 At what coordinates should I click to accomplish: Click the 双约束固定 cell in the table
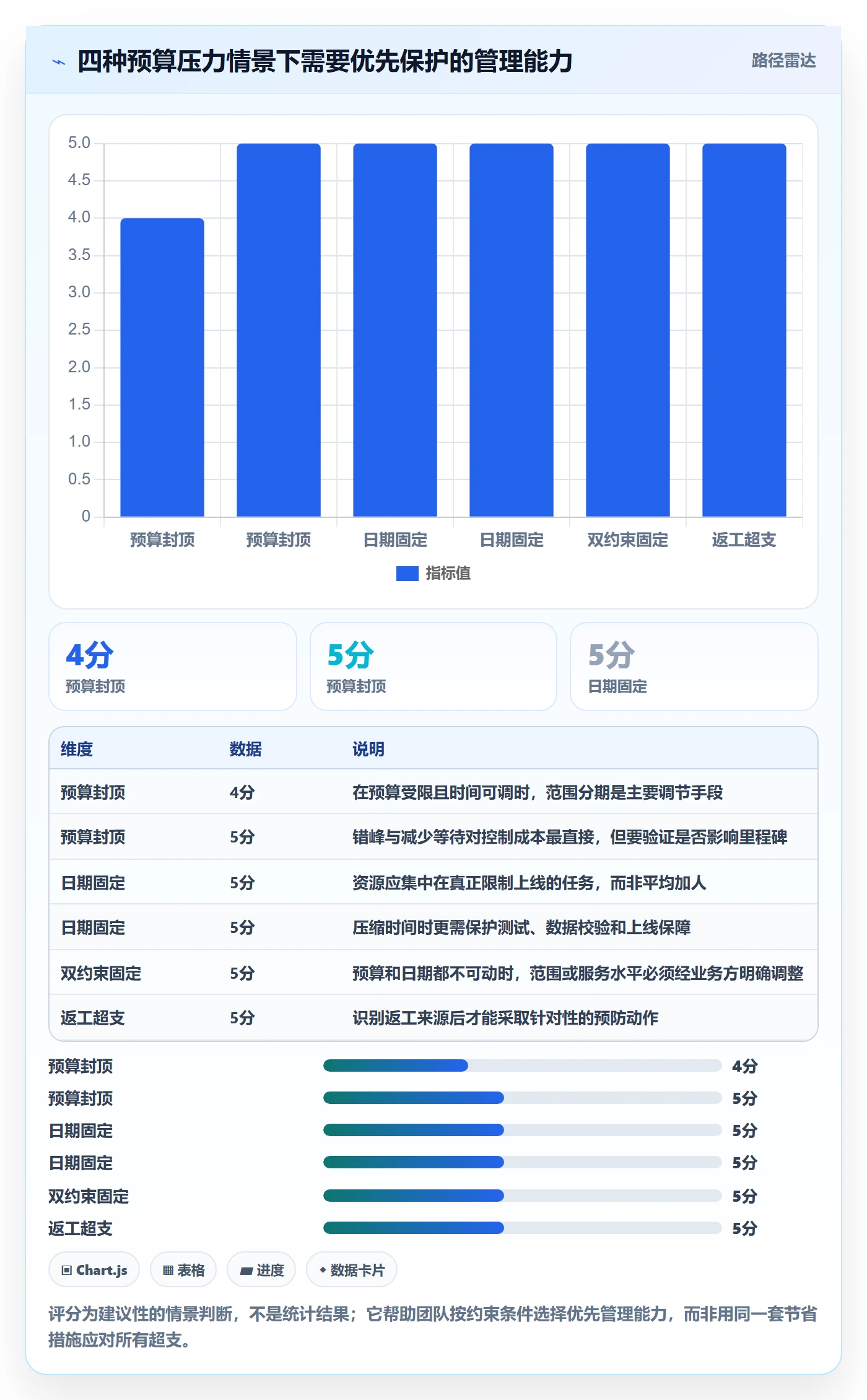point(101,973)
